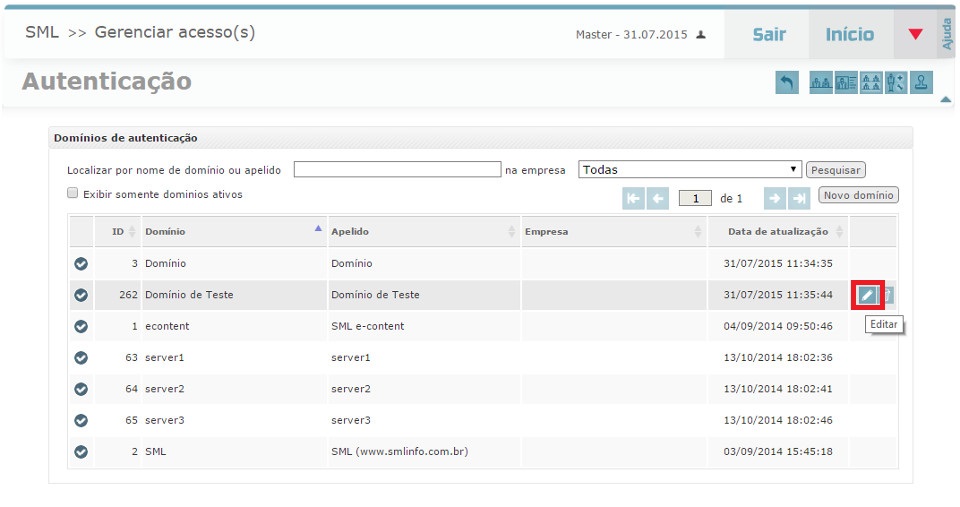The image size is (960, 507).
Task: Open the empresa 'Todas' dropdown
Action: click(x=690, y=170)
